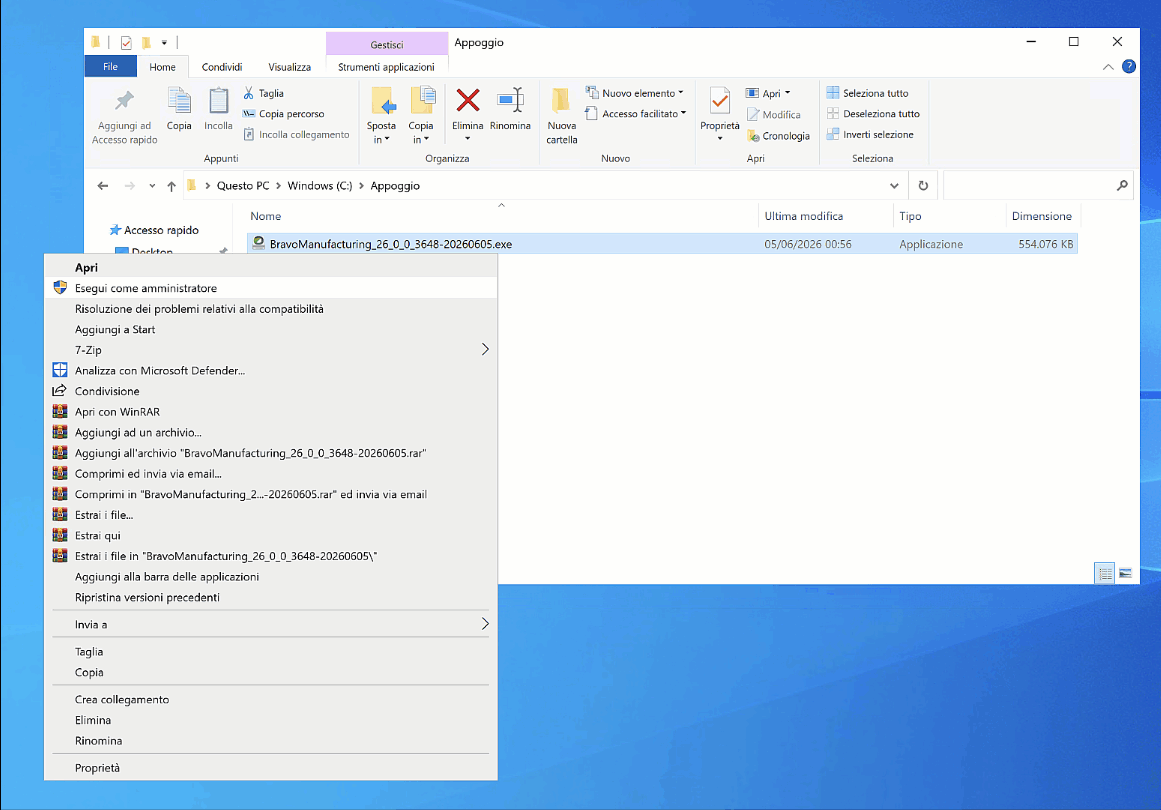The height and width of the screenshot is (810, 1161).
Task: Open the File tab
Action: pos(110,67)
